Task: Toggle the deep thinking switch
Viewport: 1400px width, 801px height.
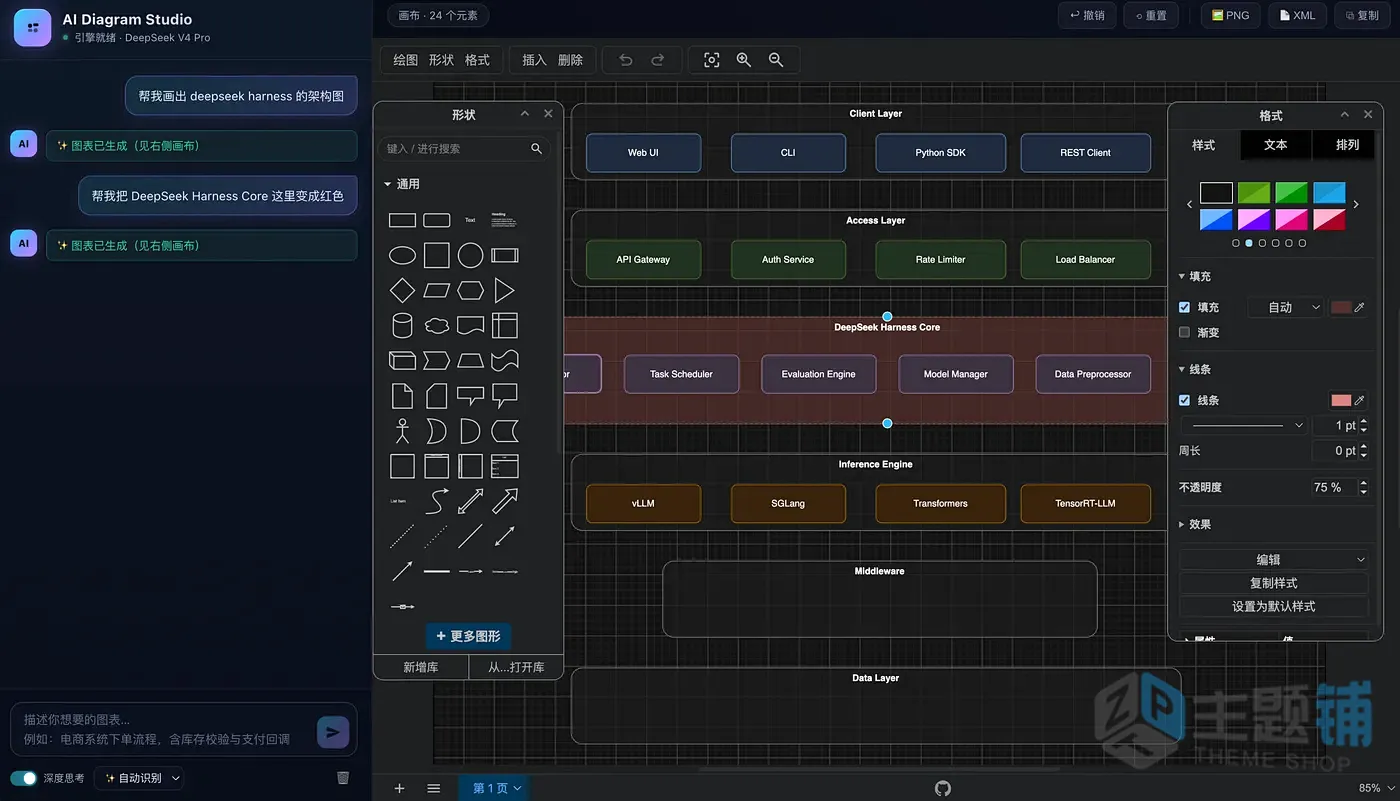Action: coord(24,778)
